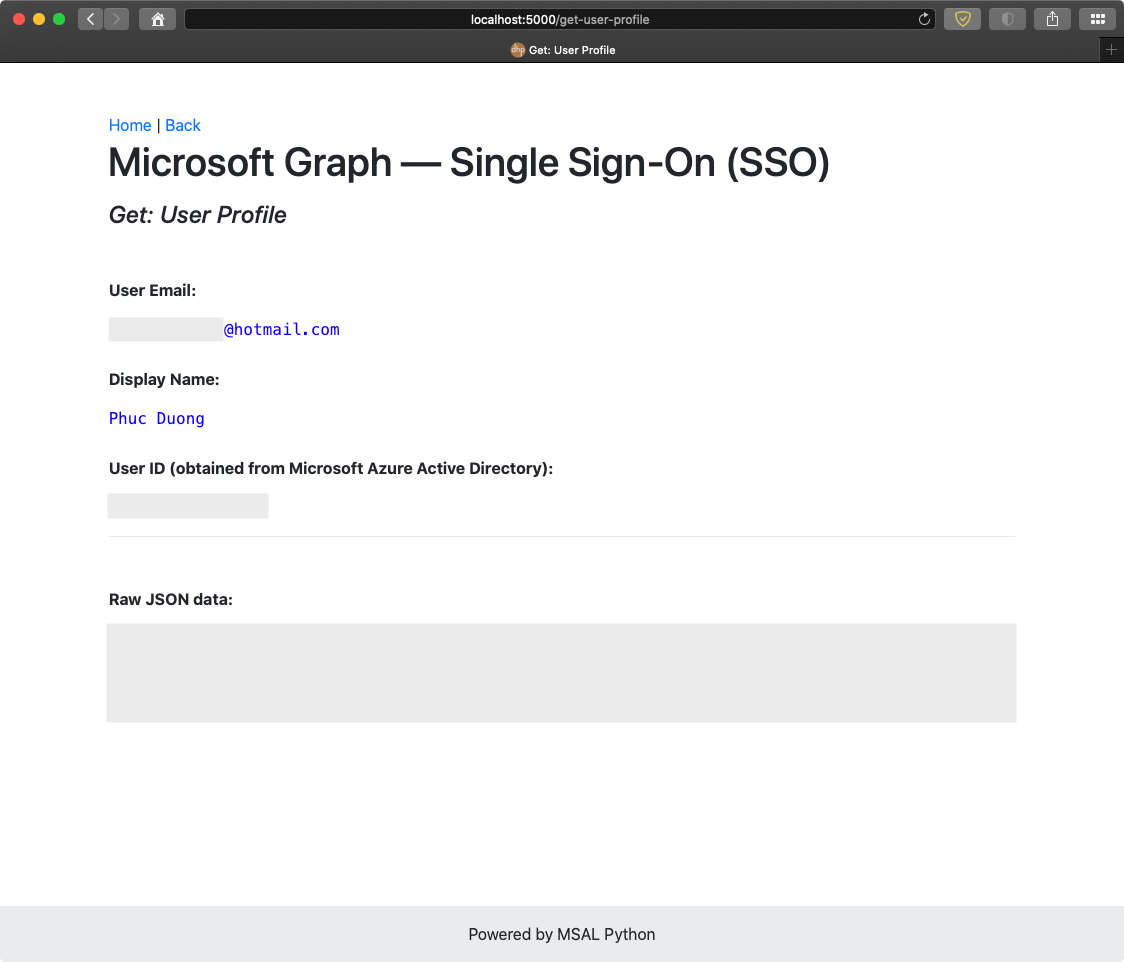Click the grey shield content blocker icon
The width and height of the screenshot is (1124, 962).
click(1007, 18)
